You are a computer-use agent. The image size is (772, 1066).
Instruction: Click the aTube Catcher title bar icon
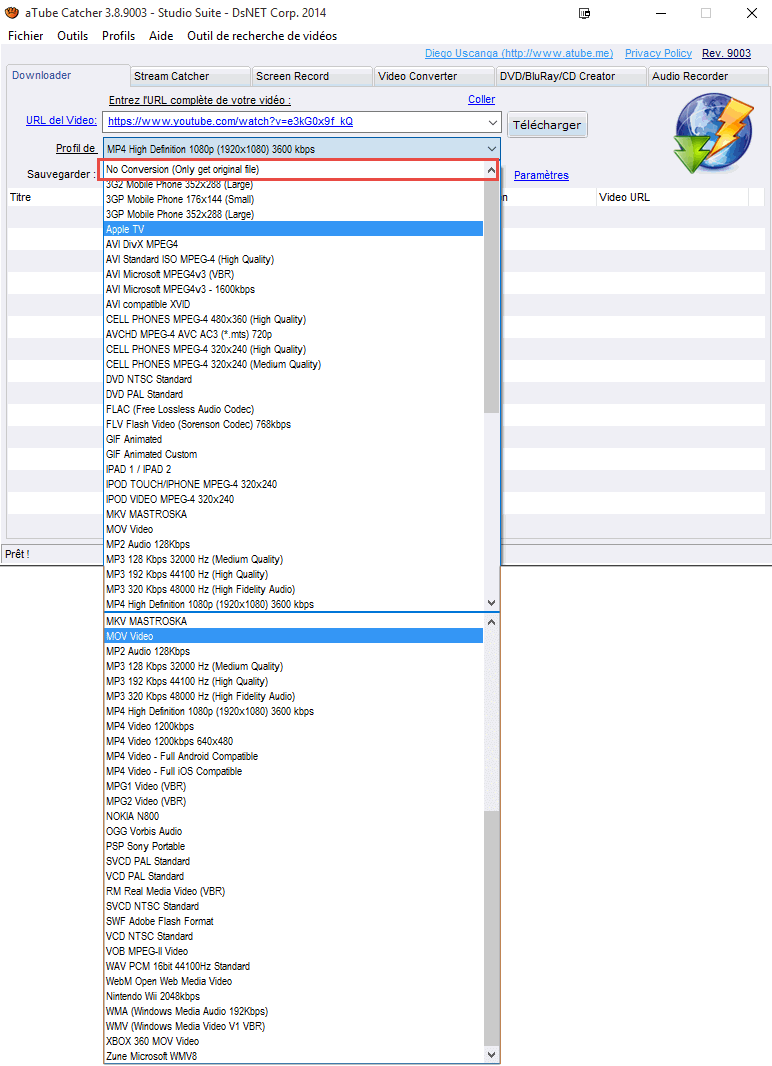point(12,13)
